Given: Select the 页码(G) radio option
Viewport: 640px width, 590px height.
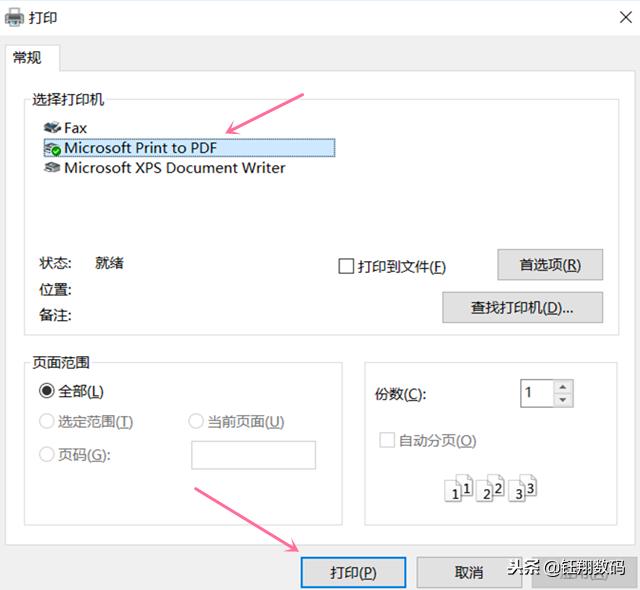Looking at the screenshot, I should pyautogui.click(x=47, y=454).
